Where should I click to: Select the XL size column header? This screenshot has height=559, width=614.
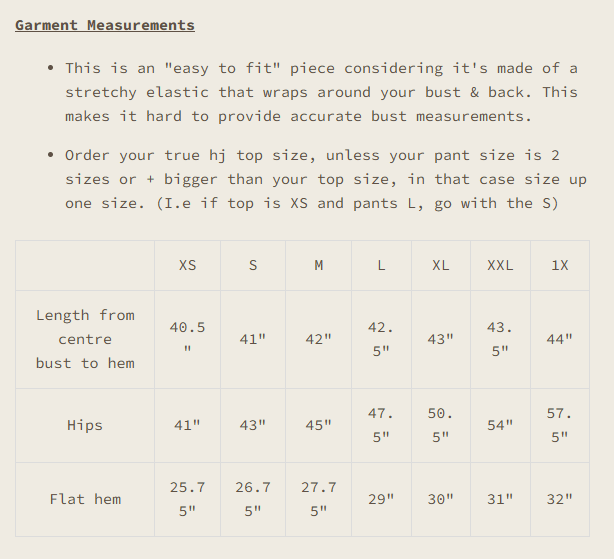tap(440, 265)
